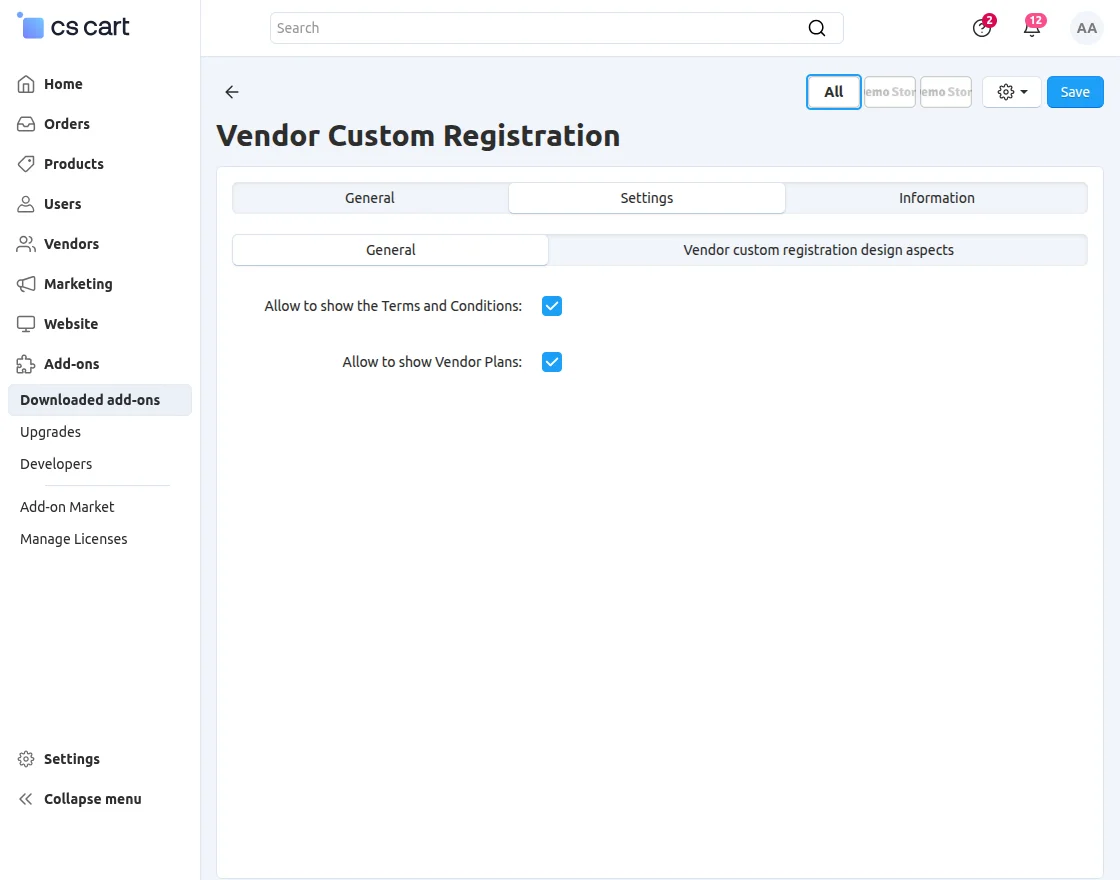Image resolution: width=1120 pixels, height=880 pixels.
Task: Open the Website monitor icon
Action: pos(26,324)
